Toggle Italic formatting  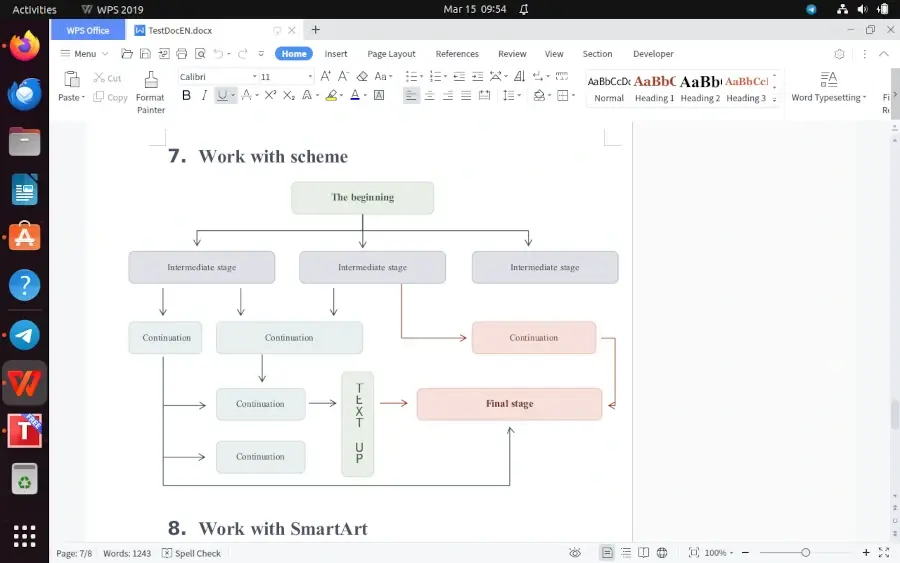[x=204, y=96]
